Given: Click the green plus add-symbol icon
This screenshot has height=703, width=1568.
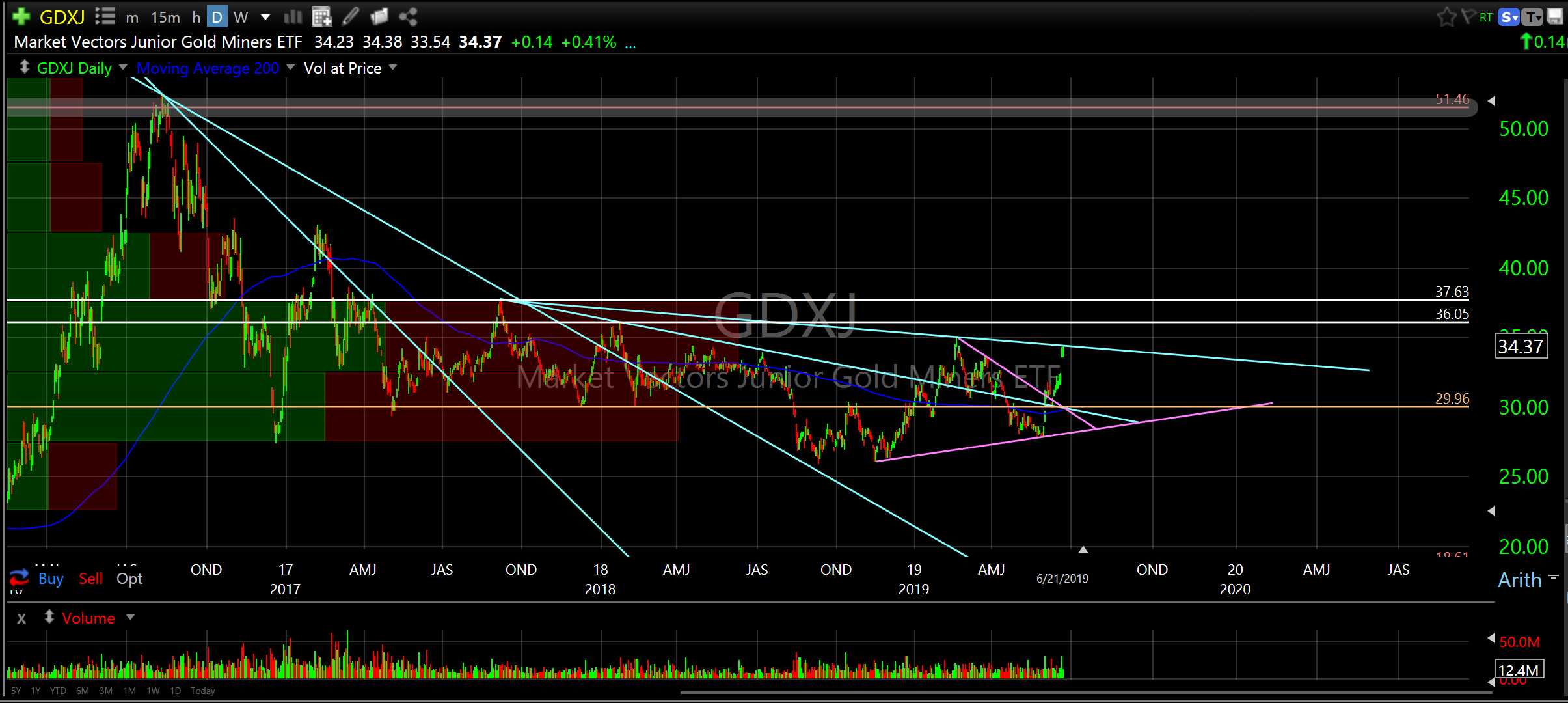Looking at the screenshot, I should point(21,16).
